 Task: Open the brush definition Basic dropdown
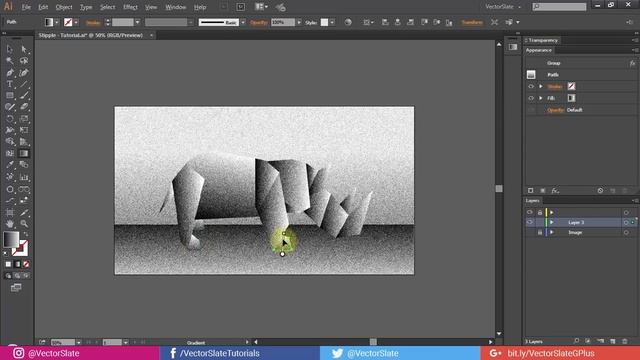243,22
